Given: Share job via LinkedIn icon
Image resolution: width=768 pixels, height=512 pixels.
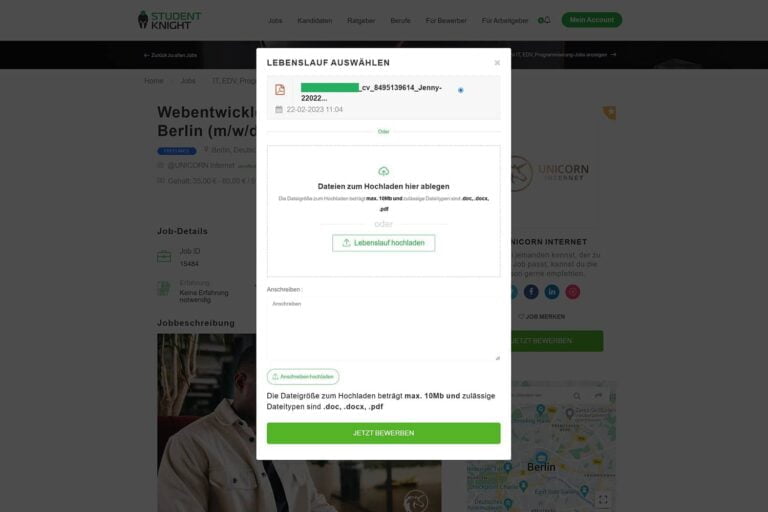Looking at the screenshot, I should (x=552, y=292).
